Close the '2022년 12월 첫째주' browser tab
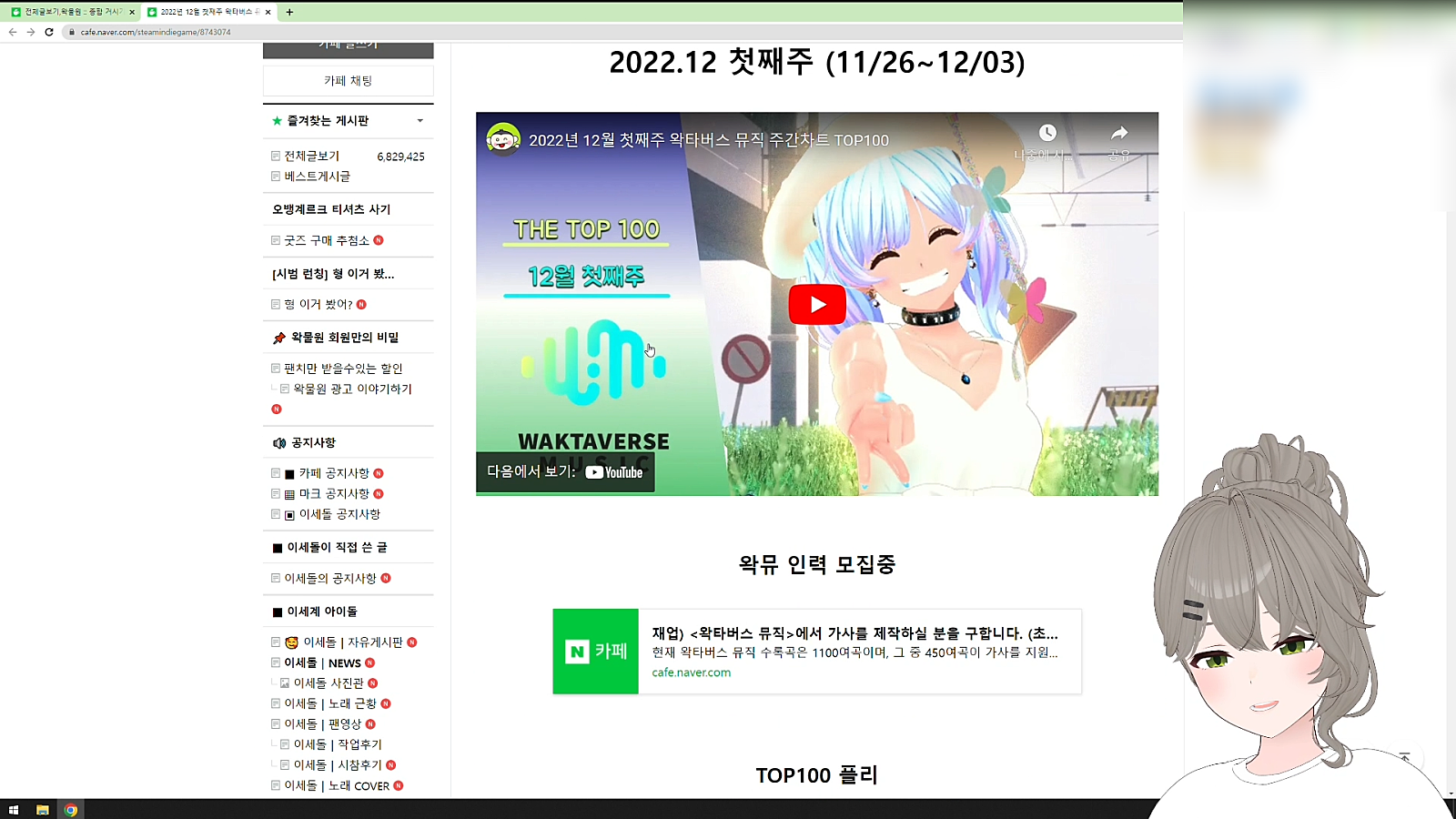The image size is (1456, 819). point(268,12)
